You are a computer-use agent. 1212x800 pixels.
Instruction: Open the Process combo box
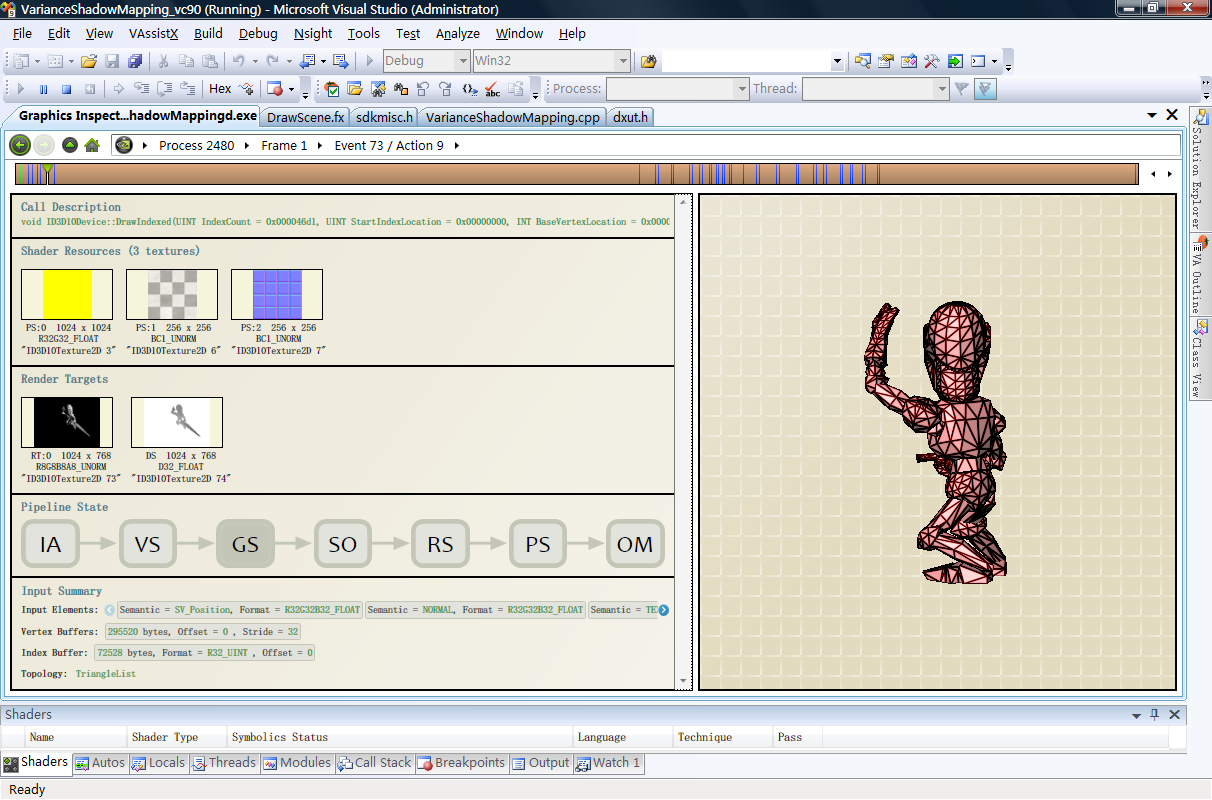(678, 89)
